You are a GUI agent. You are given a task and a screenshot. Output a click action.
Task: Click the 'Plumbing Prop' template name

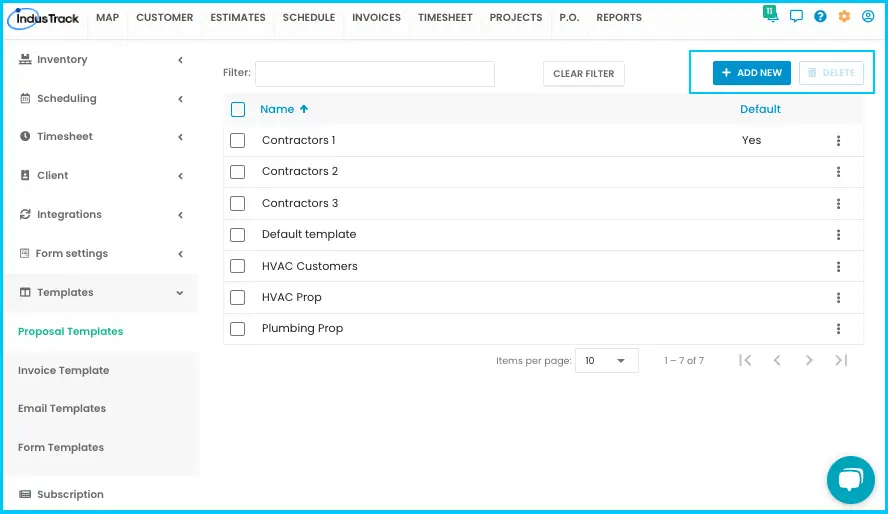(302, 328)
